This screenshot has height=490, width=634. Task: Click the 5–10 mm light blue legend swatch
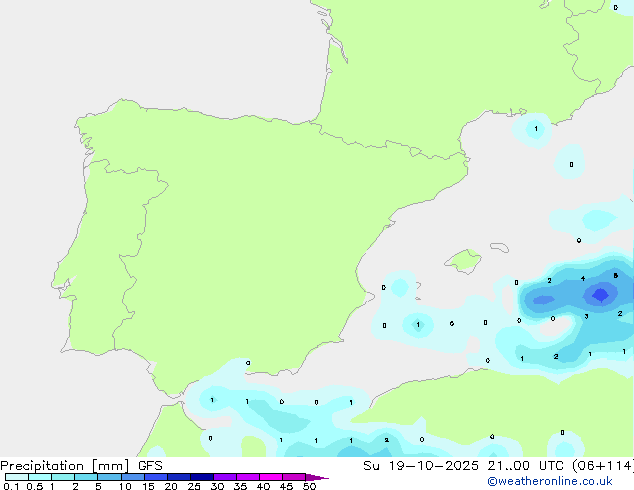click(x=109, y=477)
